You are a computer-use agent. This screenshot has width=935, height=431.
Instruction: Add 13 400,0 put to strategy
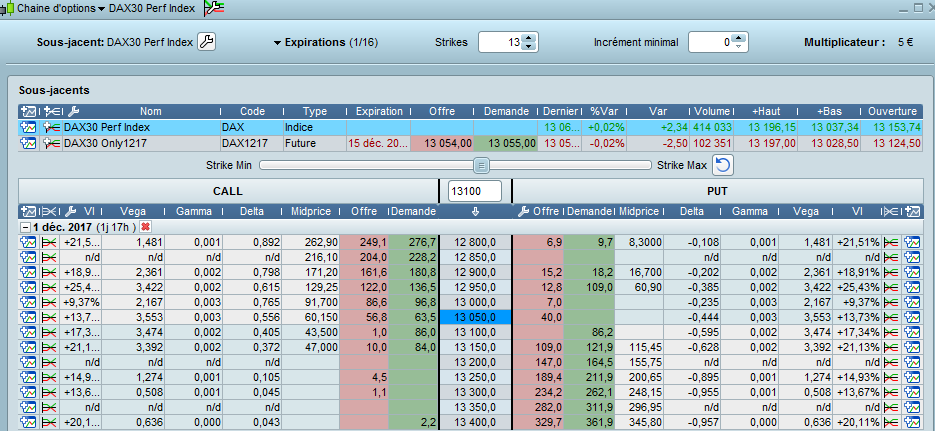891,422
